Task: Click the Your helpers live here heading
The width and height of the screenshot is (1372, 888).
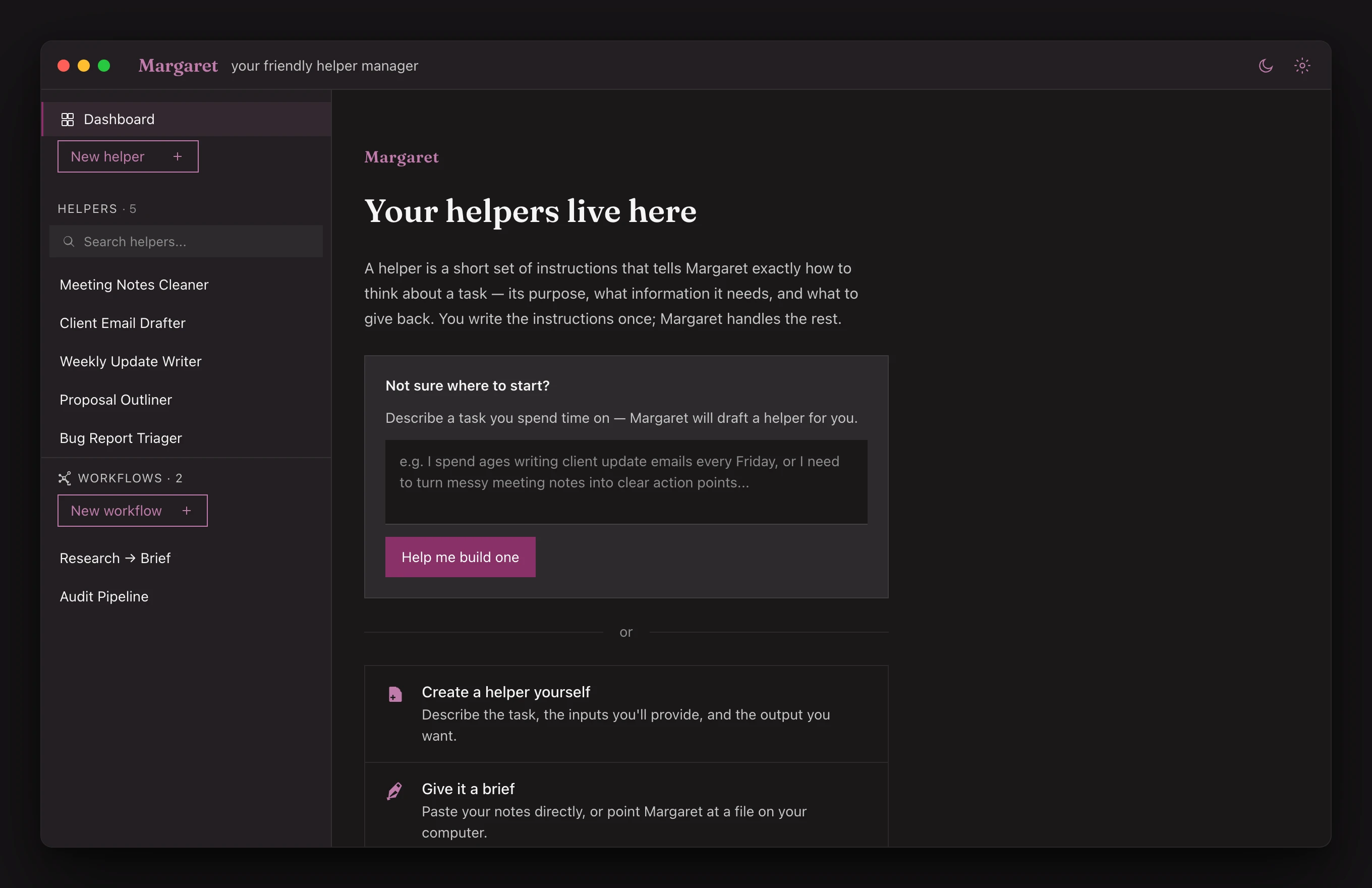Action: tap(530, 211)
